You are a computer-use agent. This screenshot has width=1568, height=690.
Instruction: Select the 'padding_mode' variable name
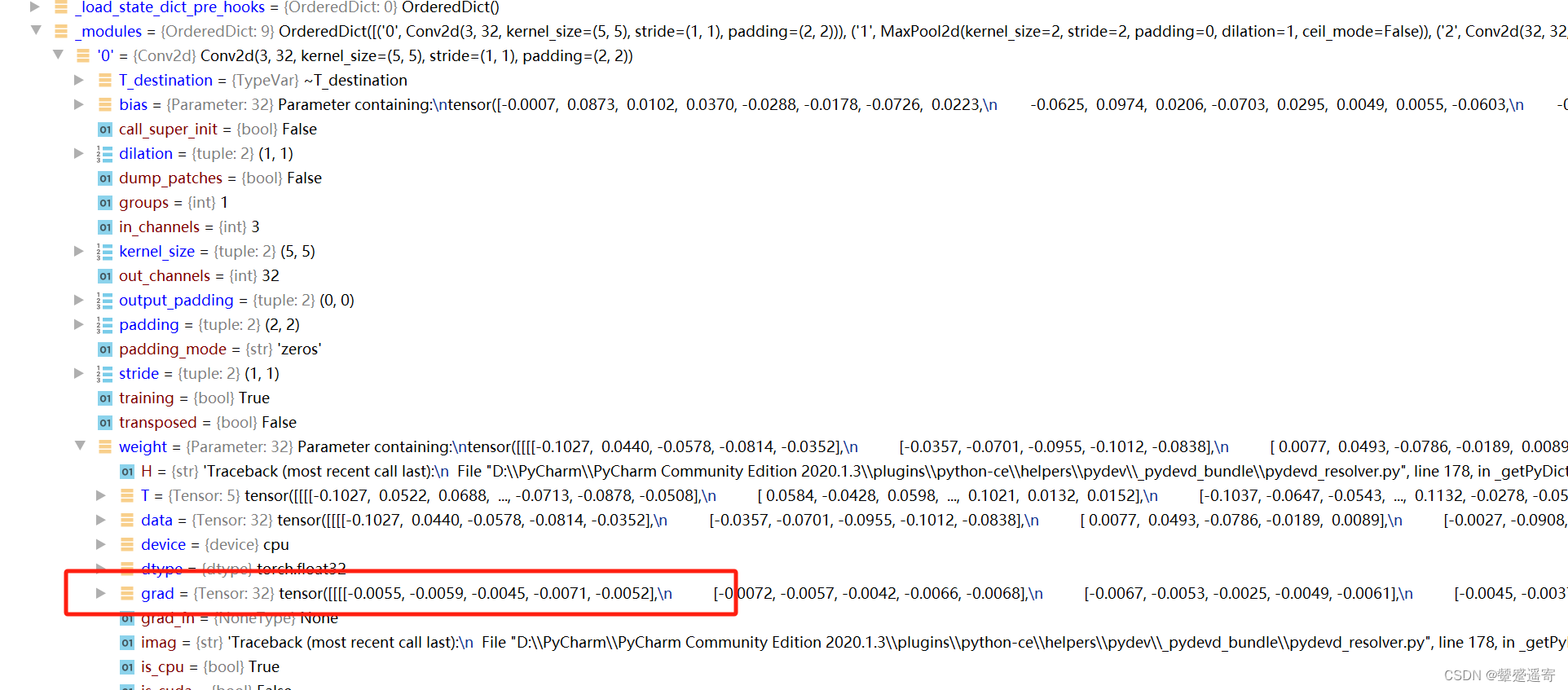pyautogui.click(x=173, y=349)
